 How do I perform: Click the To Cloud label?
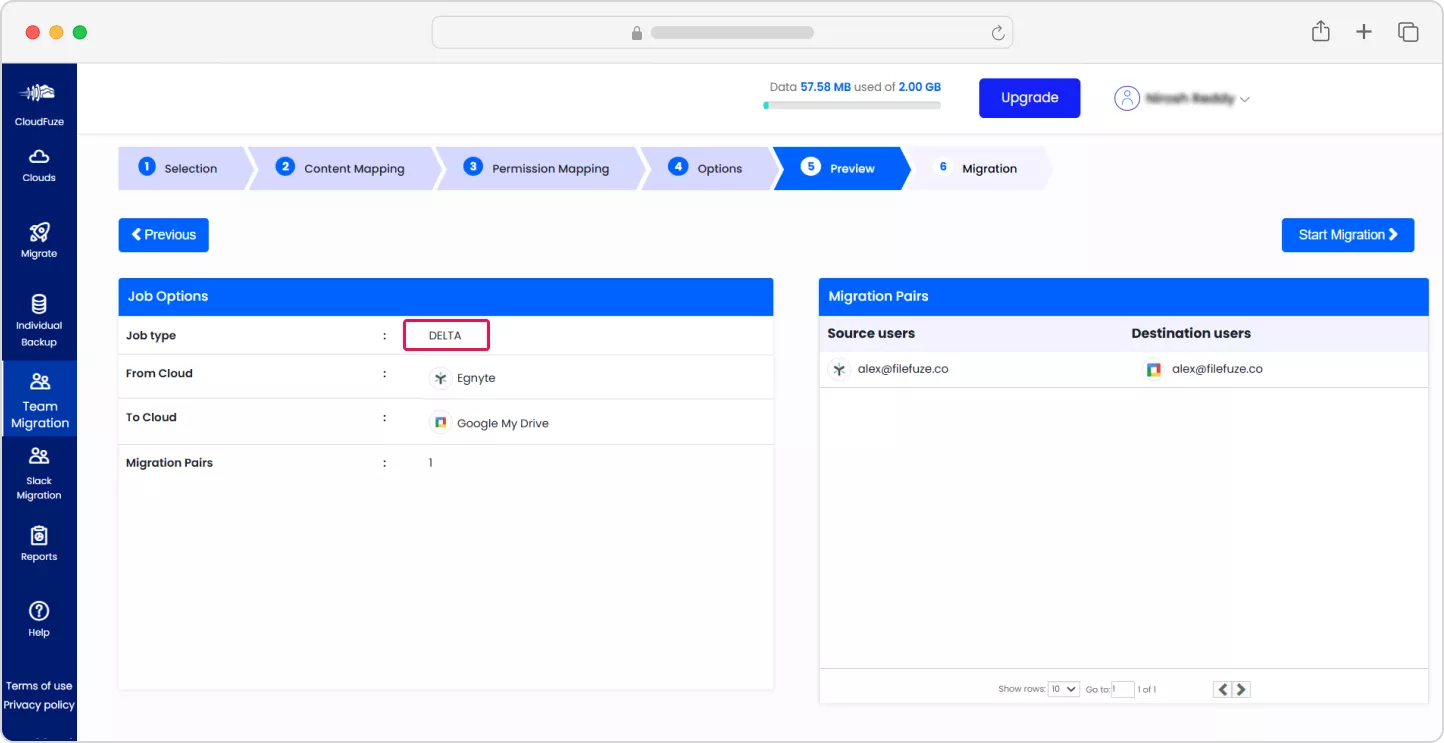click(x=151, y=417)
